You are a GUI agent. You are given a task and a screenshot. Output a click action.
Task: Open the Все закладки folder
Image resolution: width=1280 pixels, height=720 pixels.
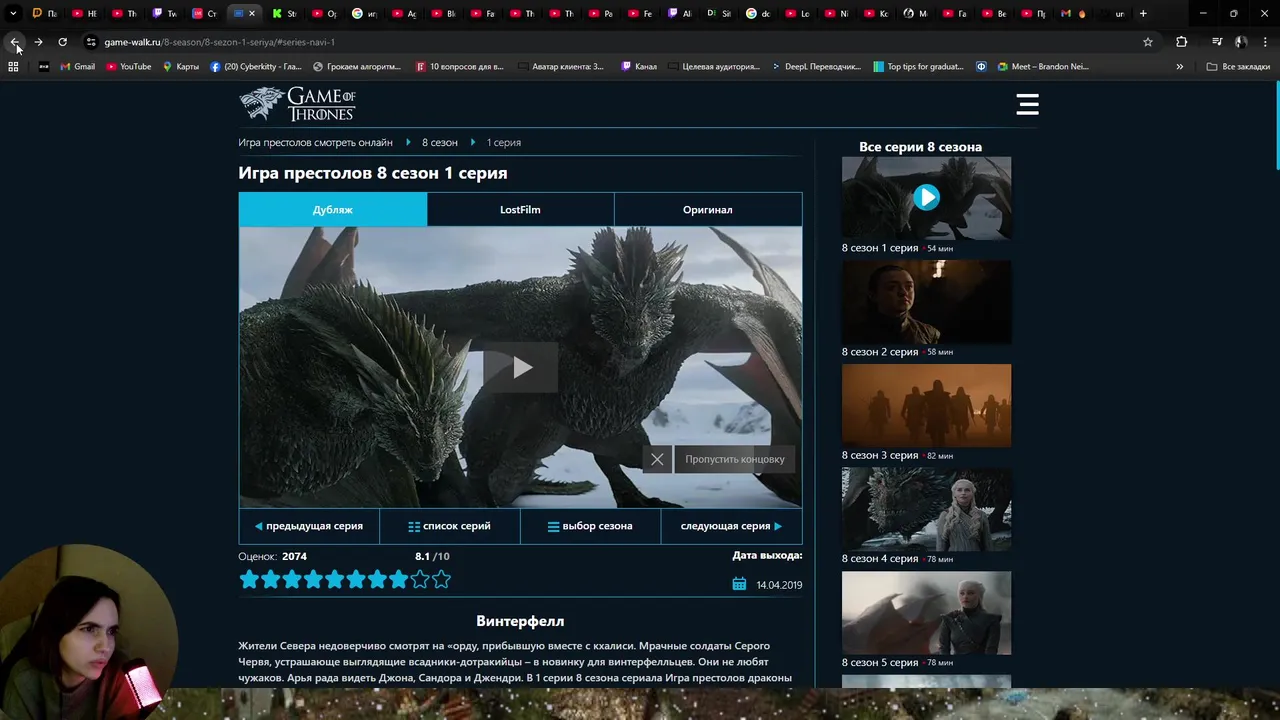pos(1238,67)
